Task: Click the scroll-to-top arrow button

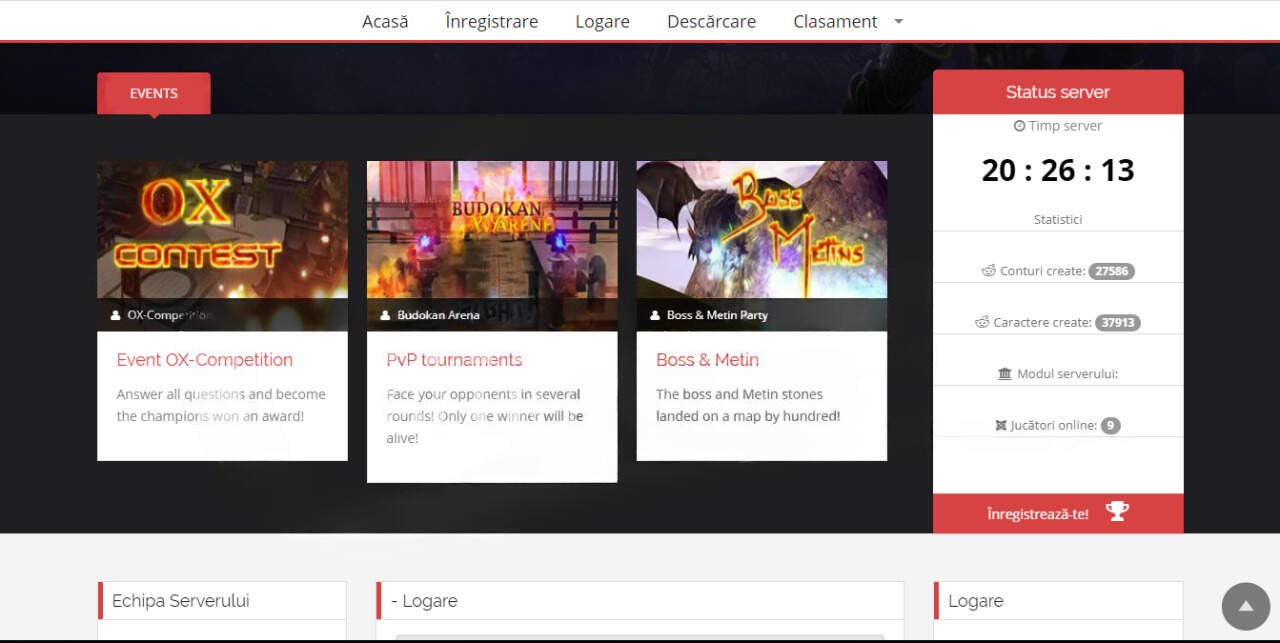Action: click(1244, 606)
